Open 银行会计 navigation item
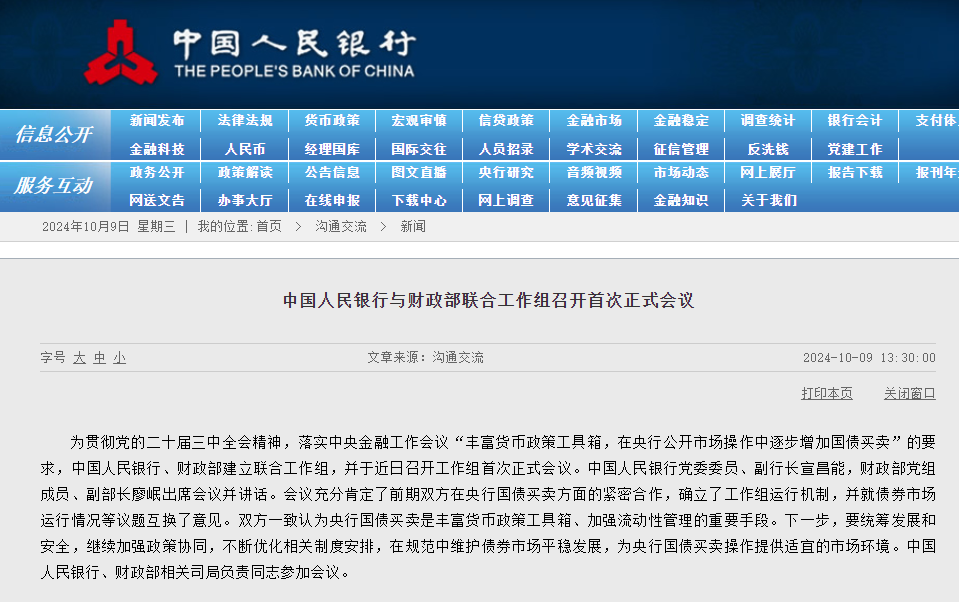The width and height of the screenshot is (959, 602). tap(855, 121)
